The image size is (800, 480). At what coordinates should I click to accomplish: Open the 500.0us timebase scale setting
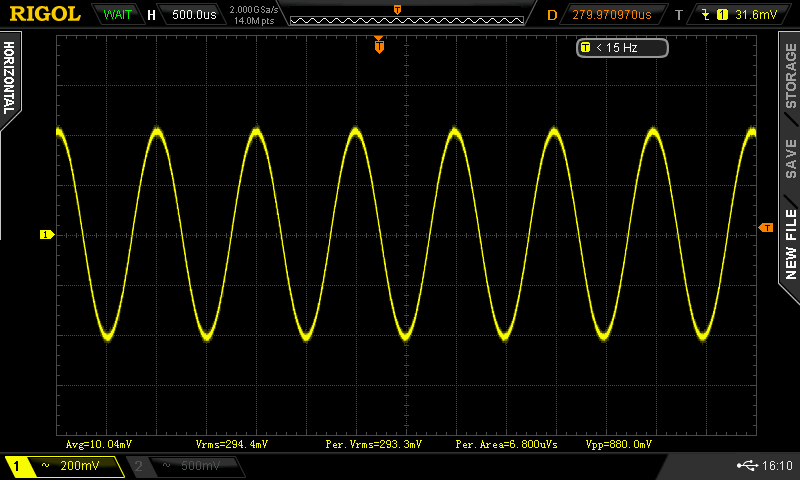[x=195, y=15]
